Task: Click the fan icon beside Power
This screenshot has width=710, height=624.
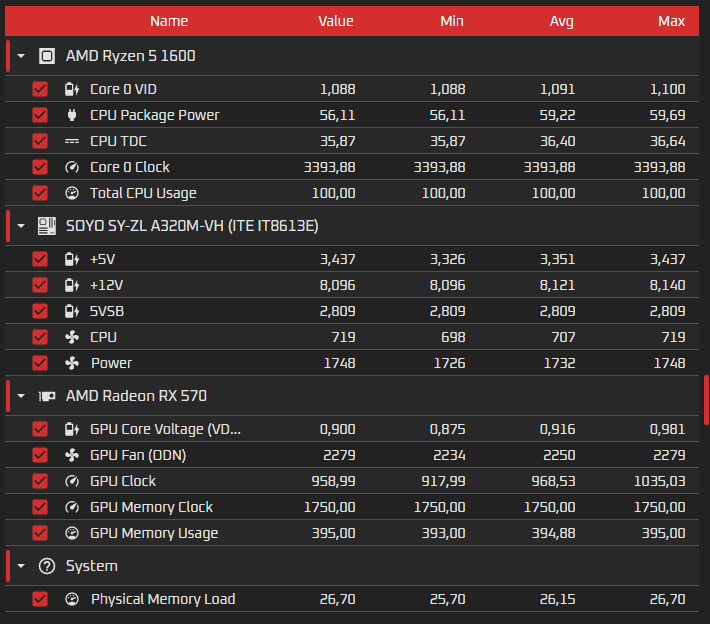Action: tap(72, 363)
